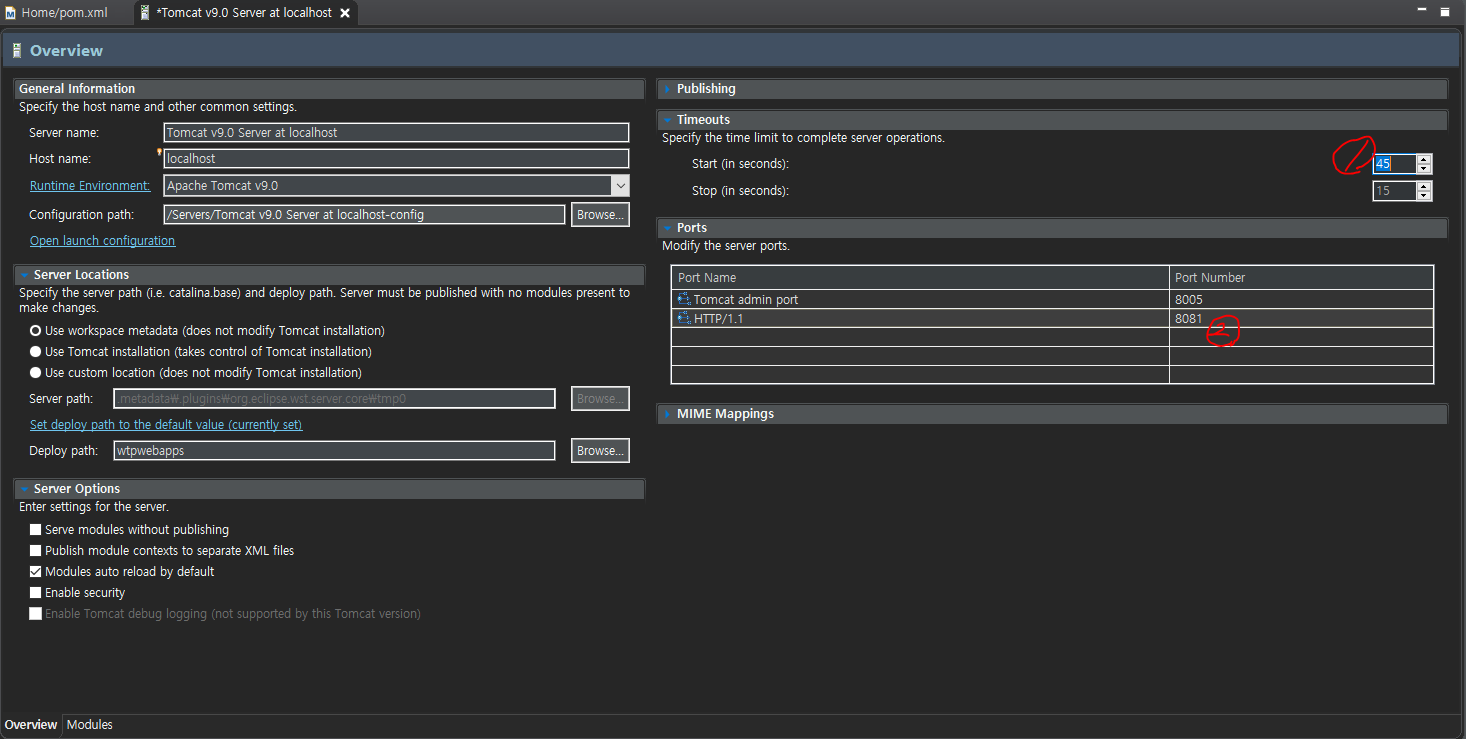Select the HTTP/1.1 port row
The image size is (1466, 739).
pyautogui.click(x=1053, y=318)
